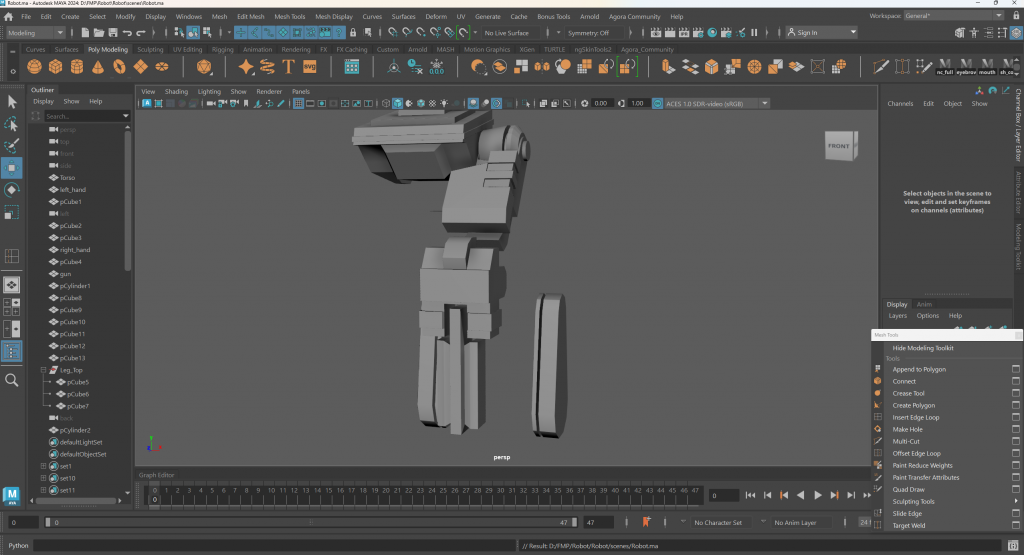
Task: Click Hide Modeling Toolkit menu entry
Action: tap(922, 348)
